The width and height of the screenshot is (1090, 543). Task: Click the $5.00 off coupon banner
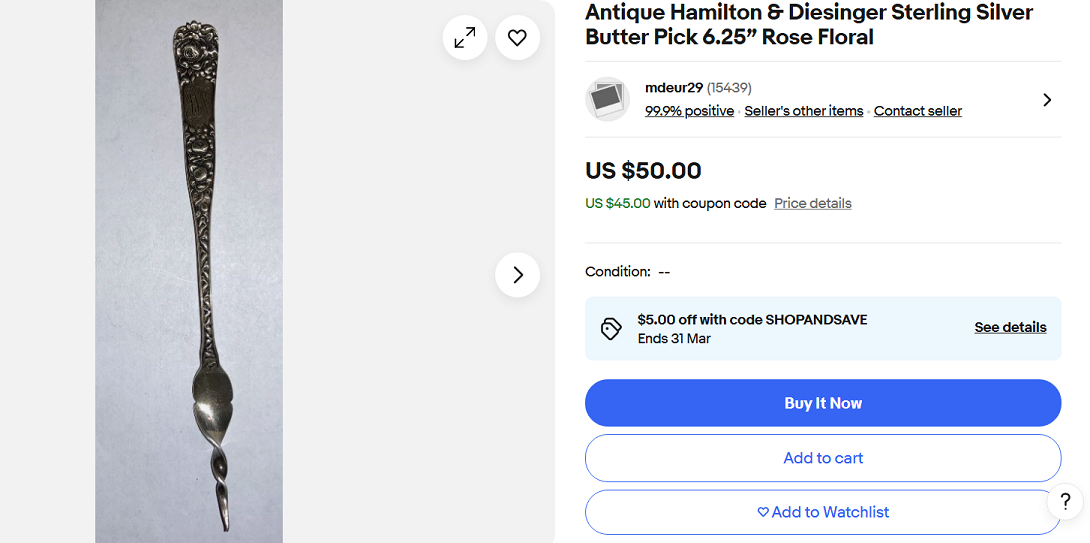tap(823, 329)
